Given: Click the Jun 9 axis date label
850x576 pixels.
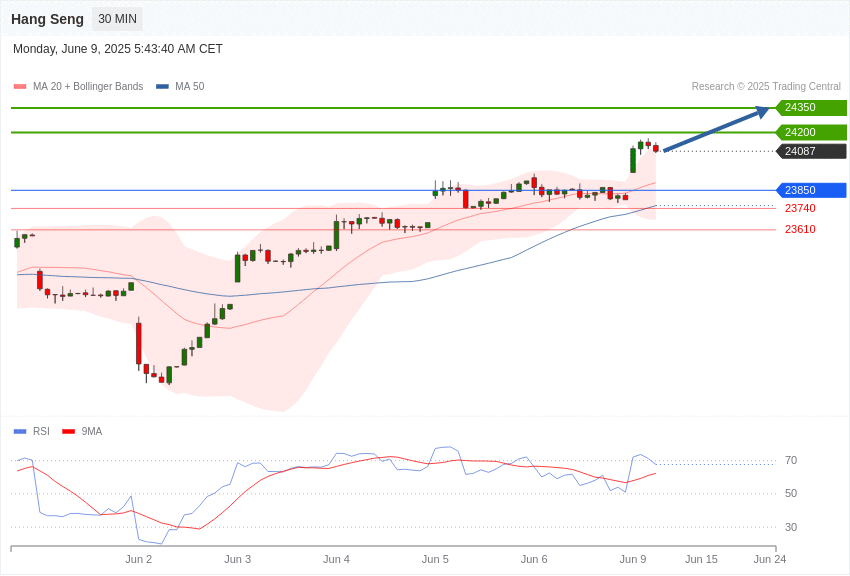Looking at the screenshot, I should [632, 559].
